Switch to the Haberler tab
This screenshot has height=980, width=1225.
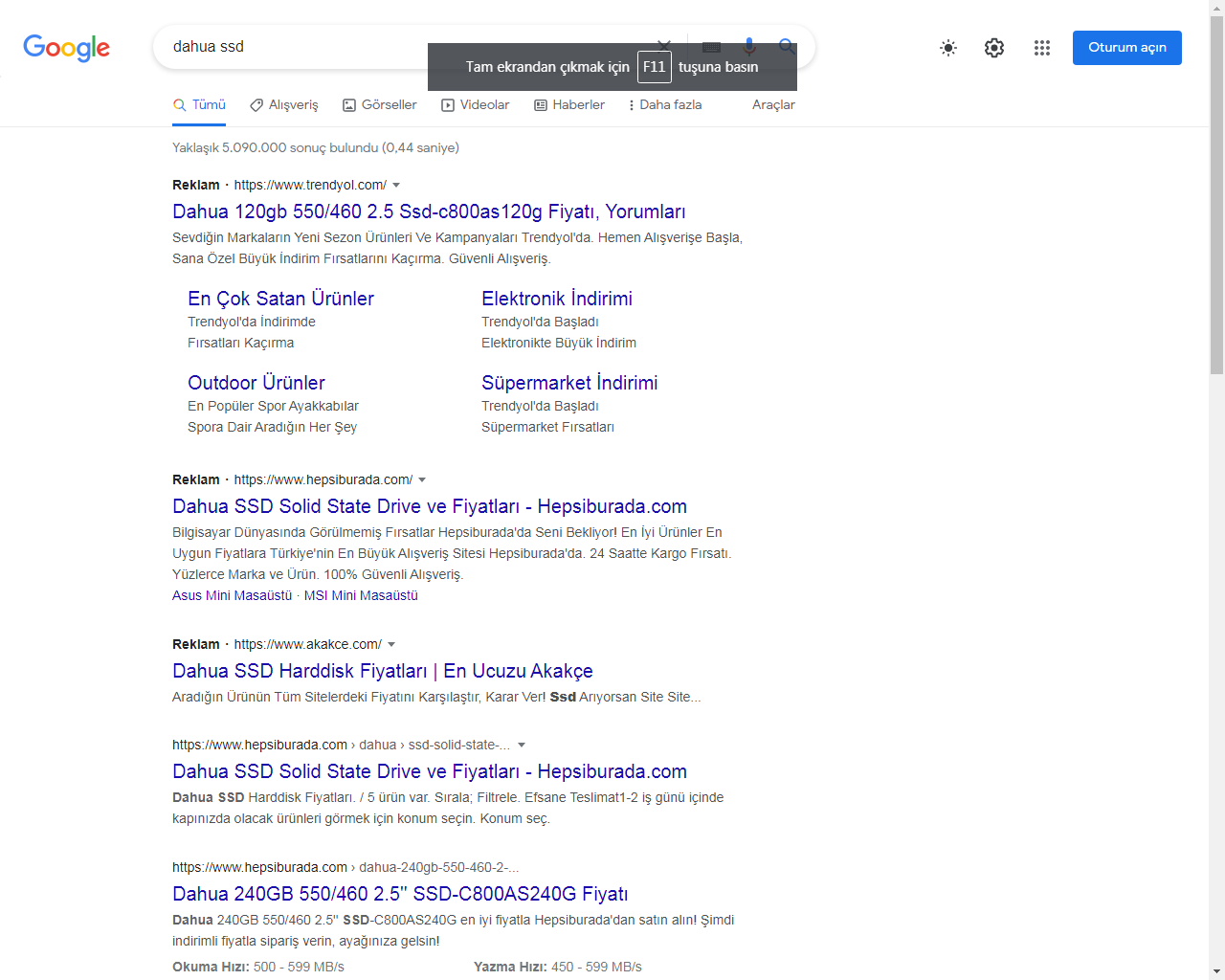click(569, 105)
